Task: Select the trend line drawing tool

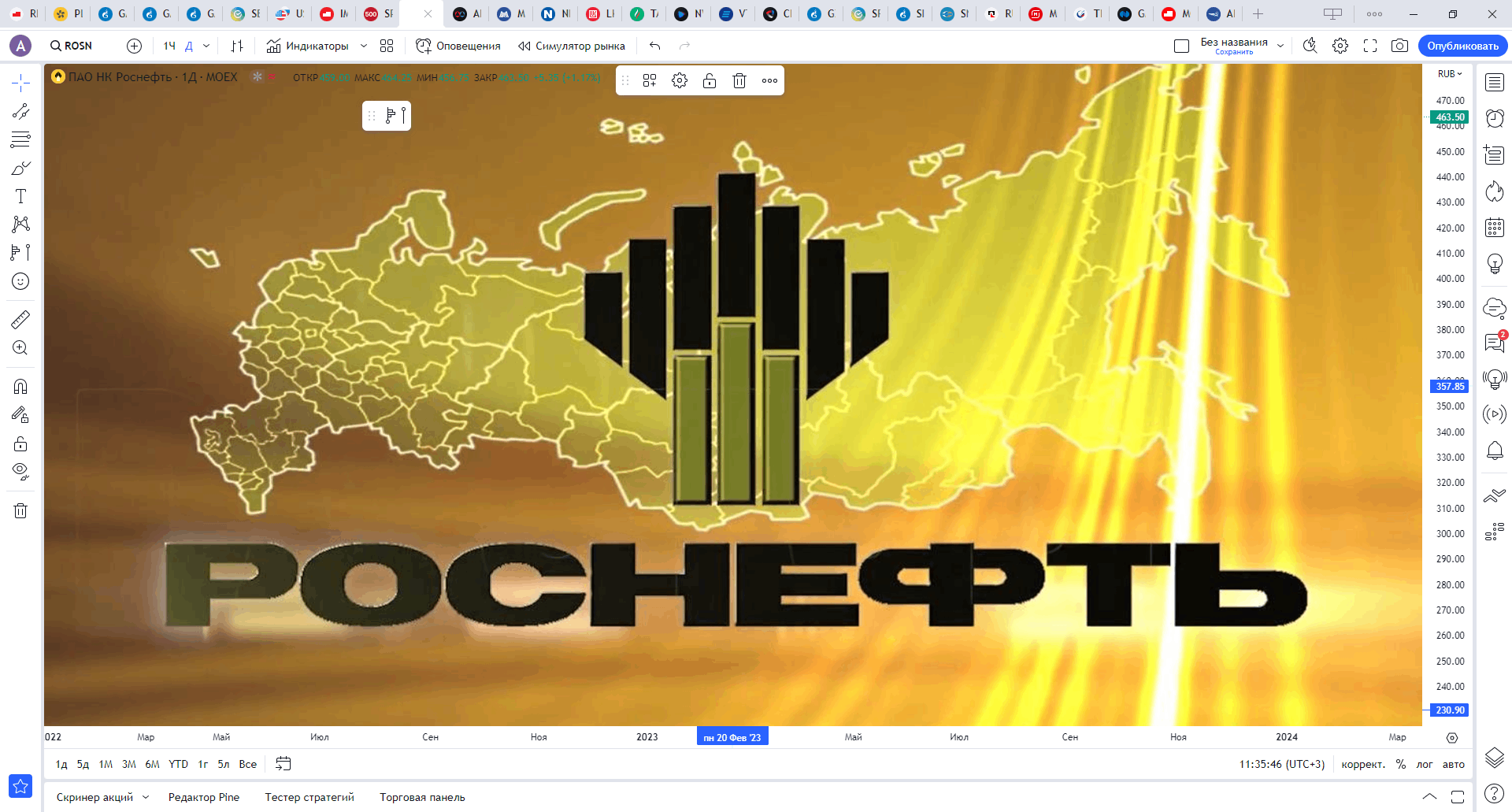Action: (x=20, y=111)
